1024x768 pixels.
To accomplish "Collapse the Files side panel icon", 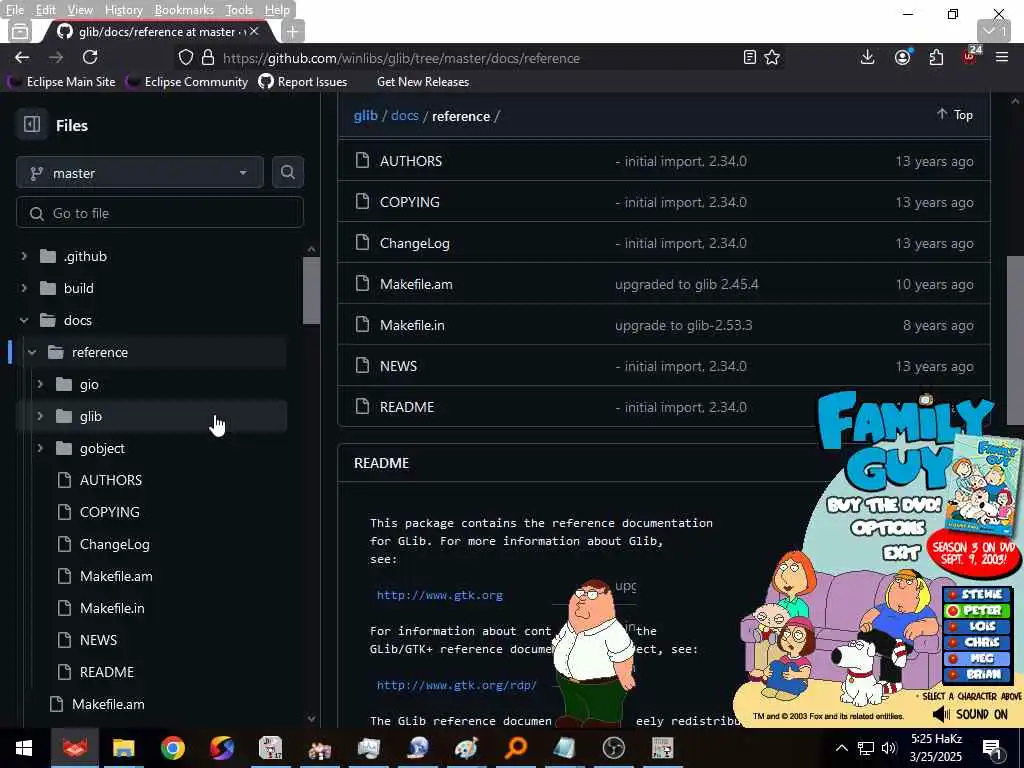I will 32,124.
